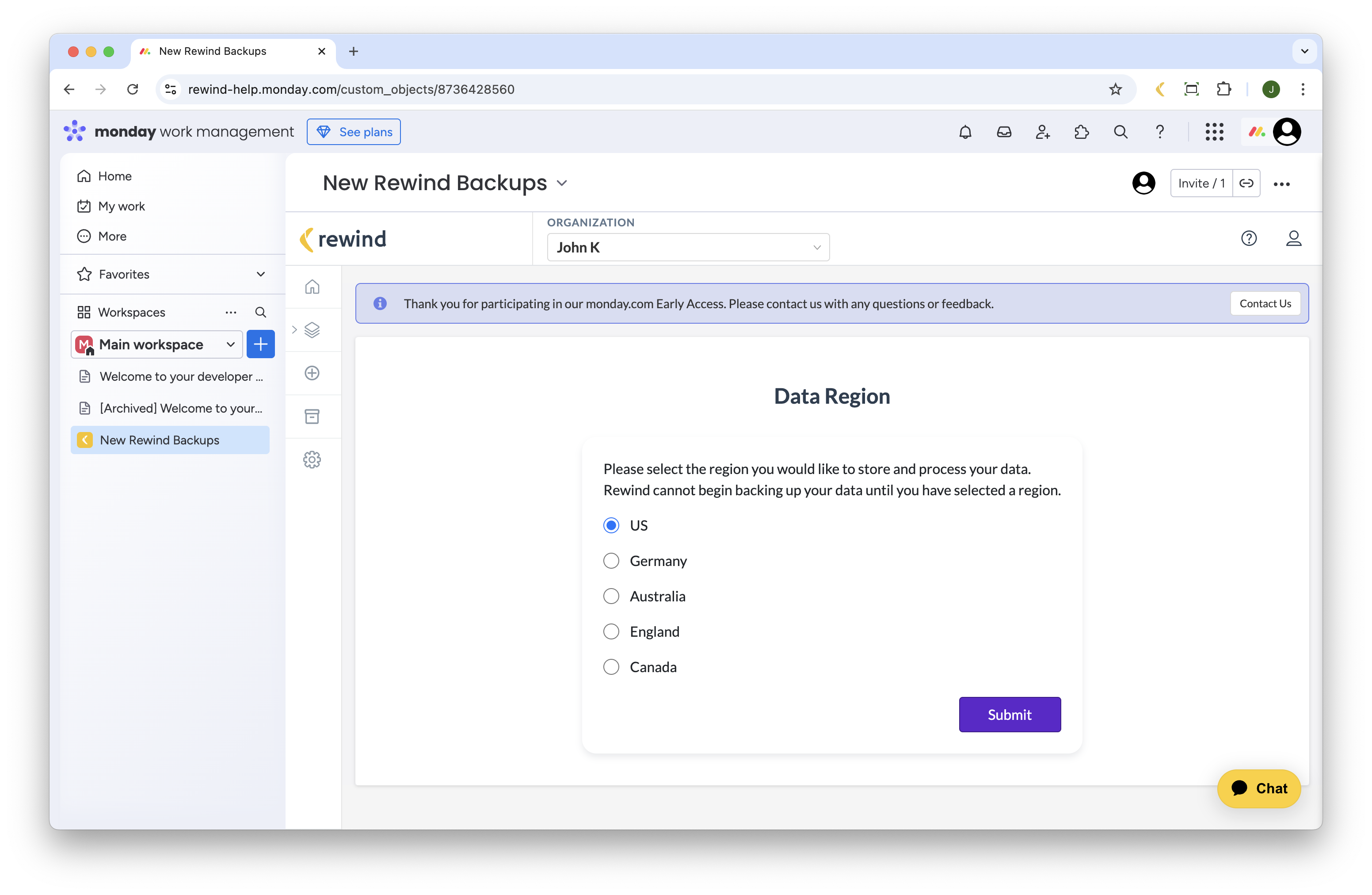Copy board link icon next to Invite
This screenshot has width=1372, height=895.
(1246, 184)
